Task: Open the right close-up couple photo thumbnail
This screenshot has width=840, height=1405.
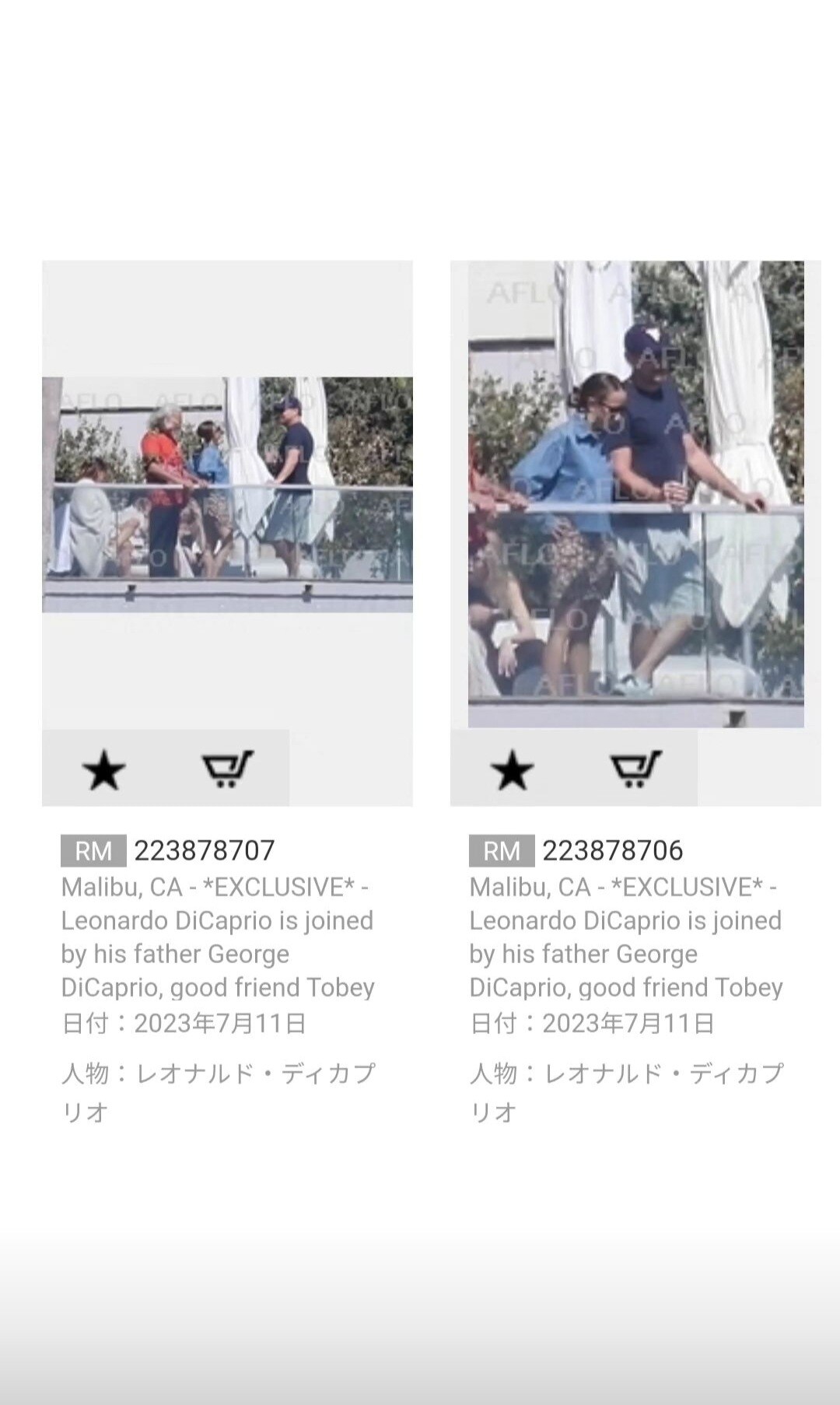Action: (x=635, y=494)
